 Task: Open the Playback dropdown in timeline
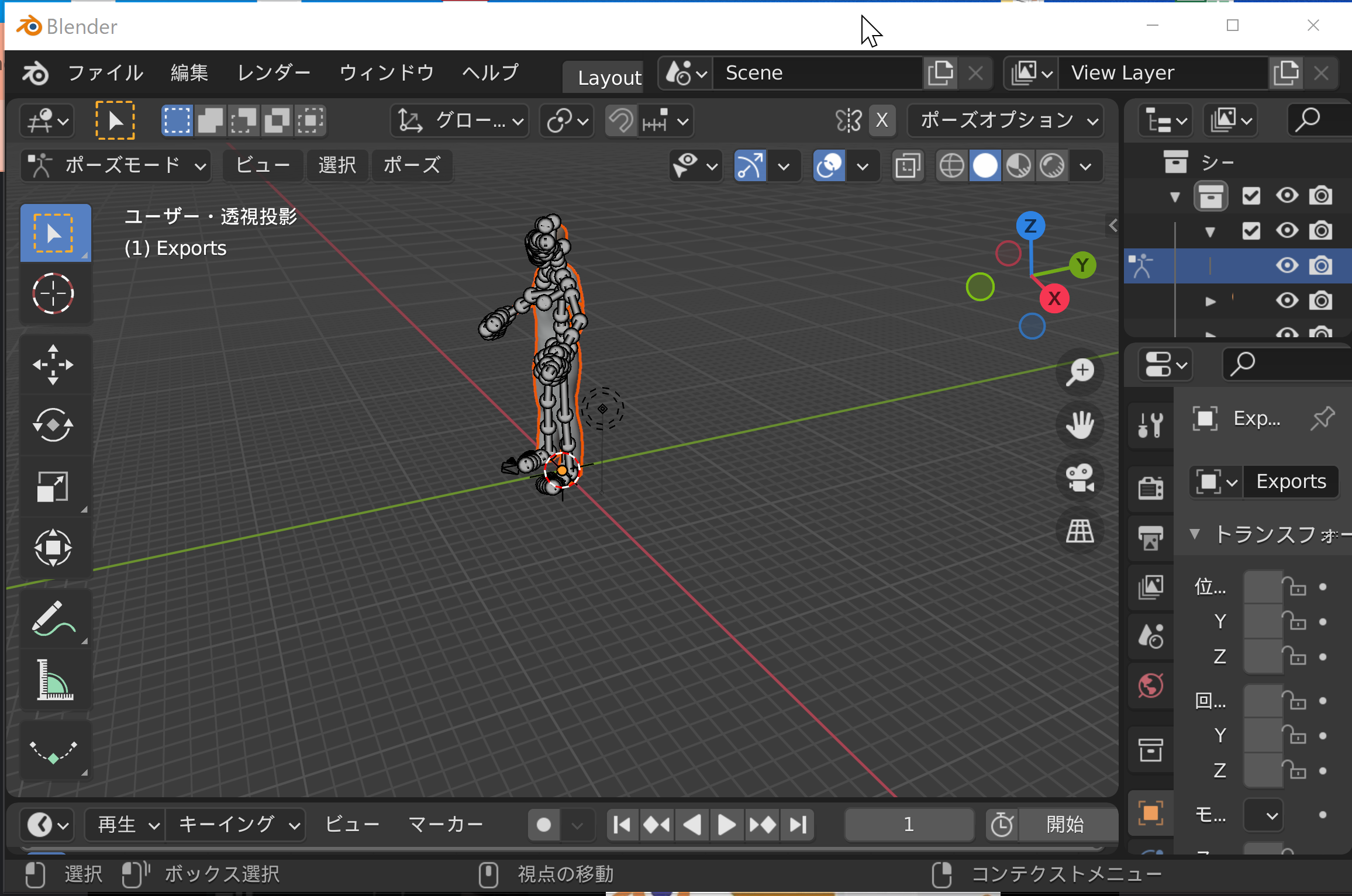point(126,825)
